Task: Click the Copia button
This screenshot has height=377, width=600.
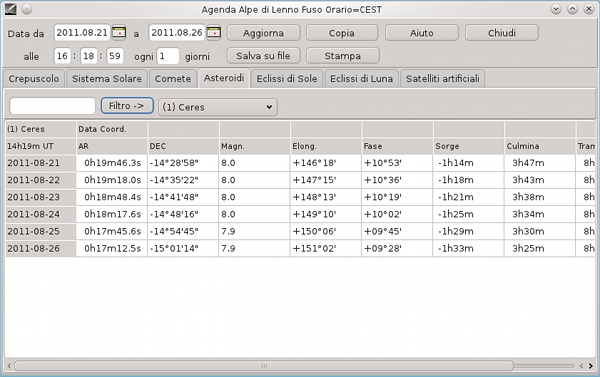Action: pos(342,33)
